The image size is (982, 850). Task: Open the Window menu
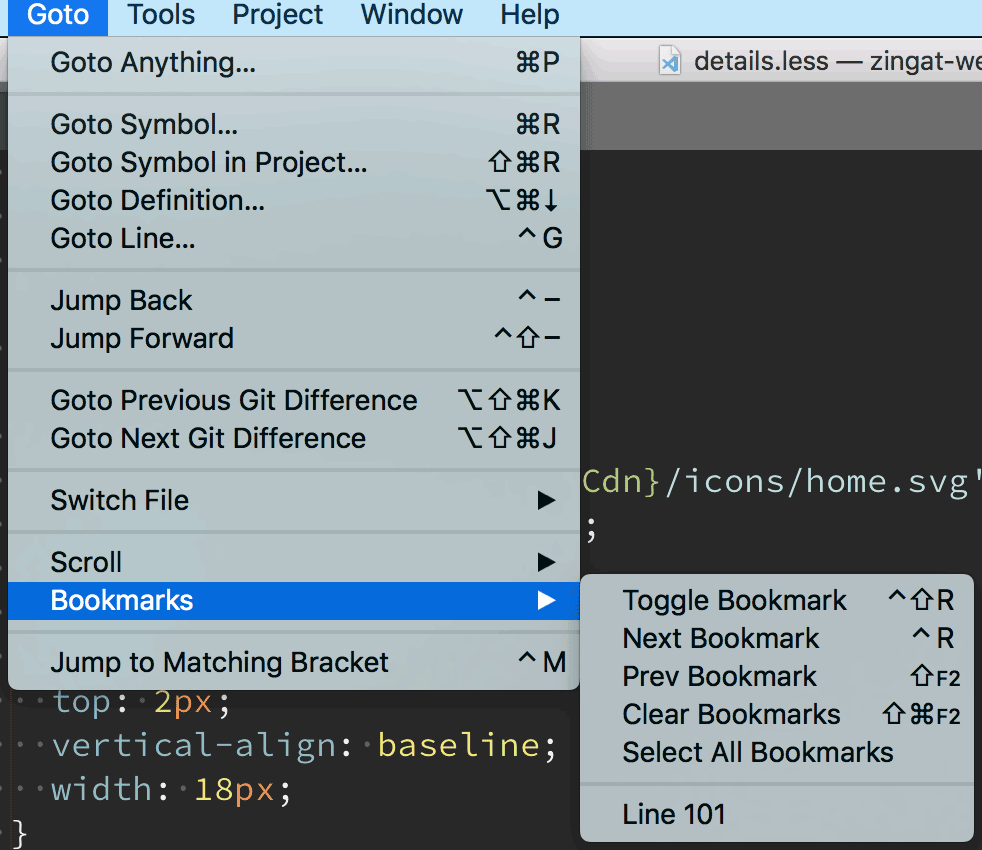[x=411, y=15]
